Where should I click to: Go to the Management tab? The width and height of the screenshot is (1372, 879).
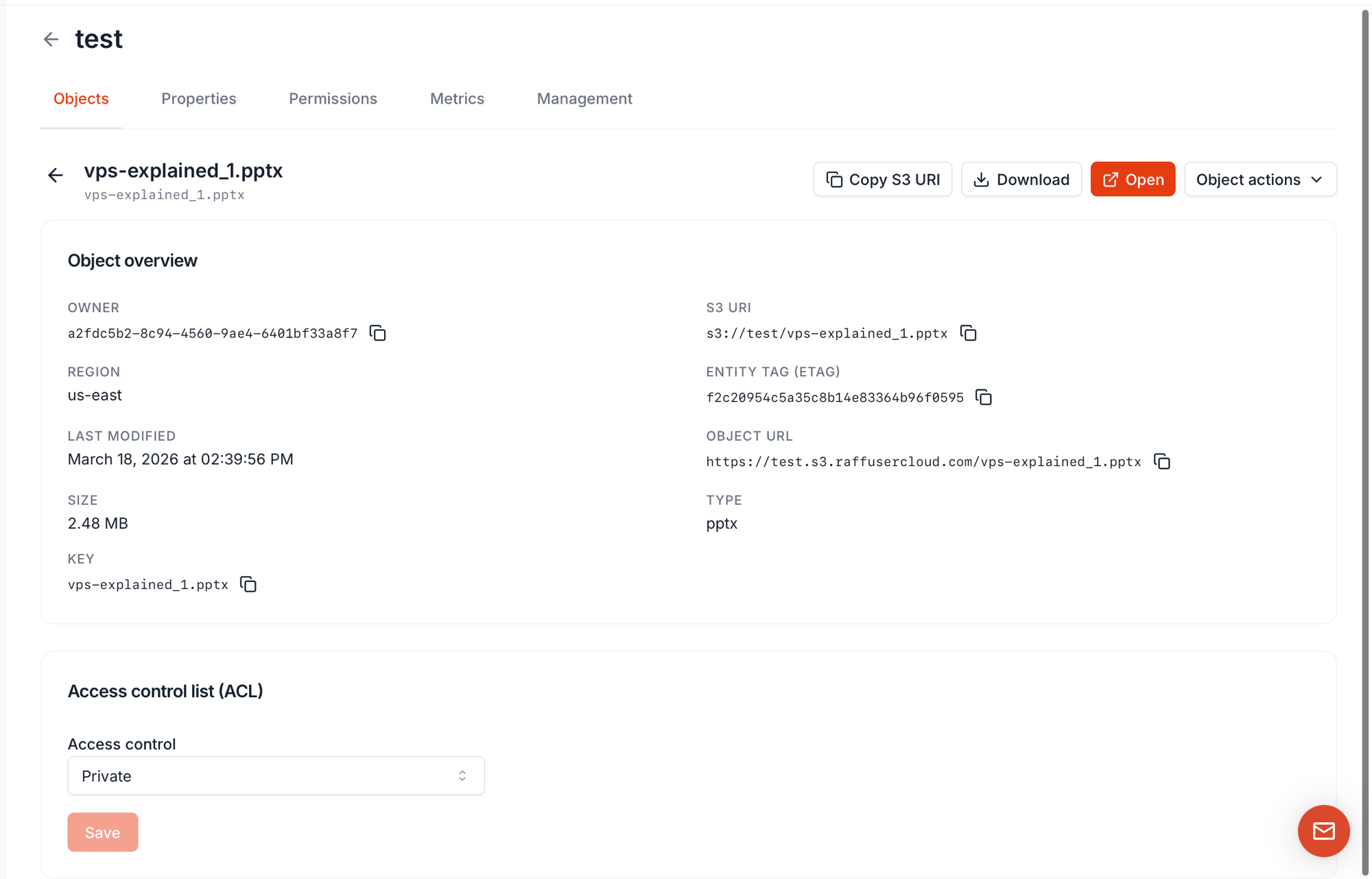(x=584, y=99)
